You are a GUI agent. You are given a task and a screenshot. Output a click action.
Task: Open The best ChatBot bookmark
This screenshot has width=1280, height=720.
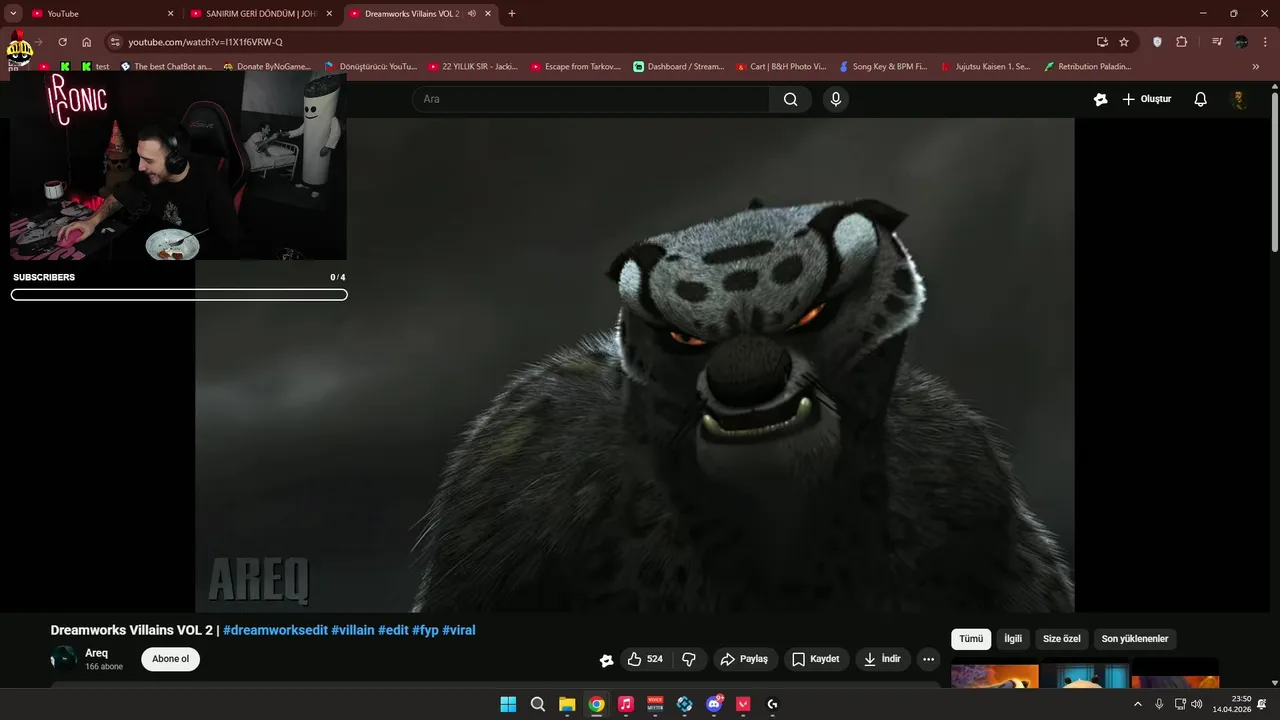click(x=166, y=66)
